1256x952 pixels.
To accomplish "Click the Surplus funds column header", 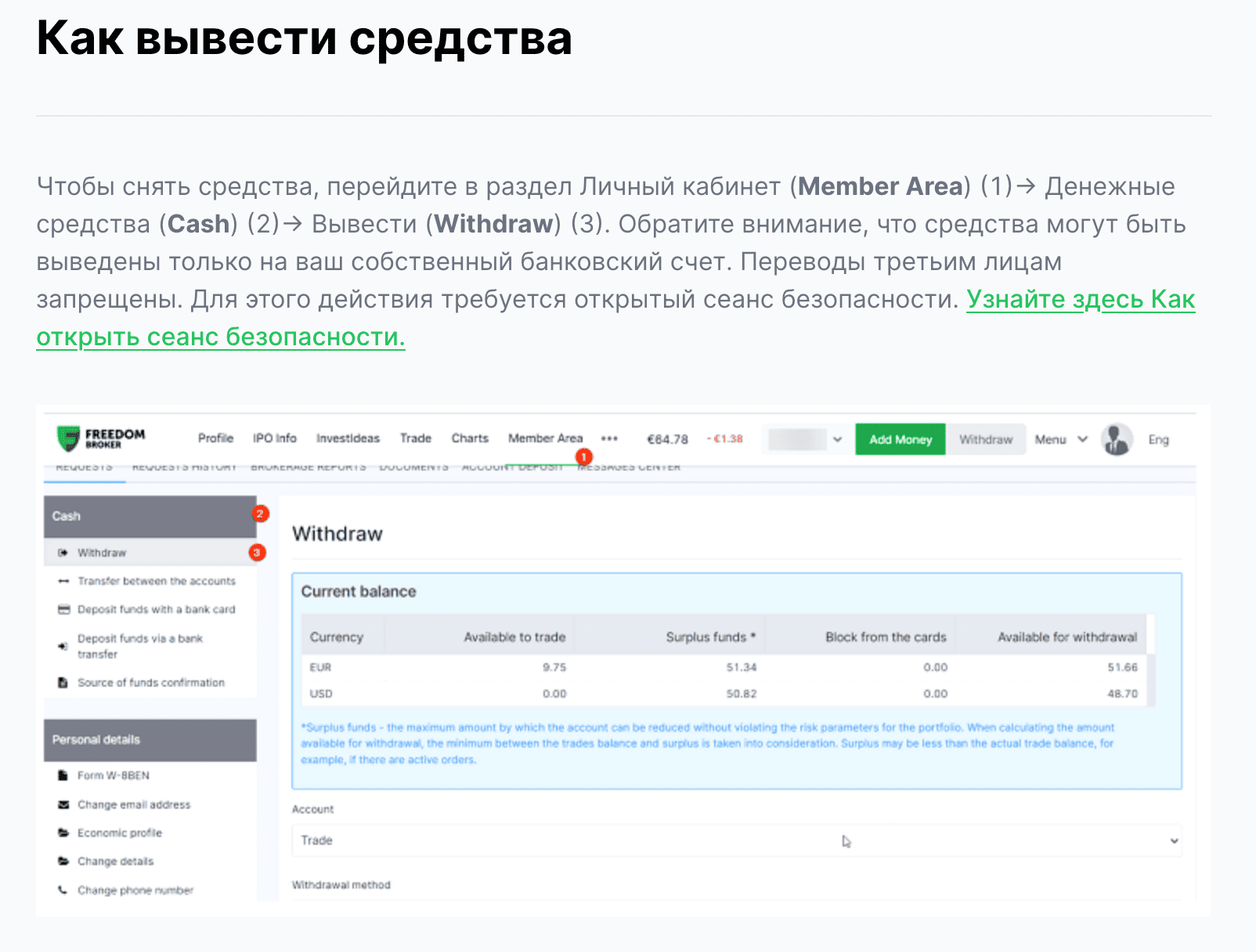I will click(x=711, y=637).
